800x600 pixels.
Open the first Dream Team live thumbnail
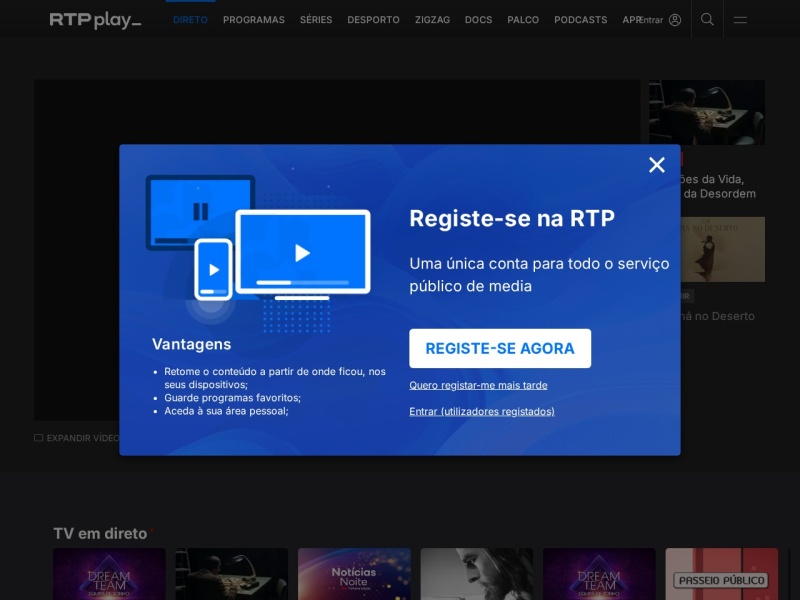(x=109, y=574)
